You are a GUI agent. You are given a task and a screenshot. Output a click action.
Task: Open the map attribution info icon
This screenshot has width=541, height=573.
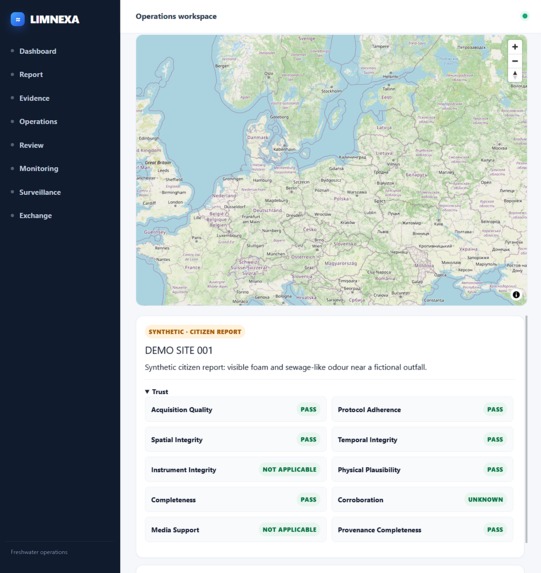(516, 295)
